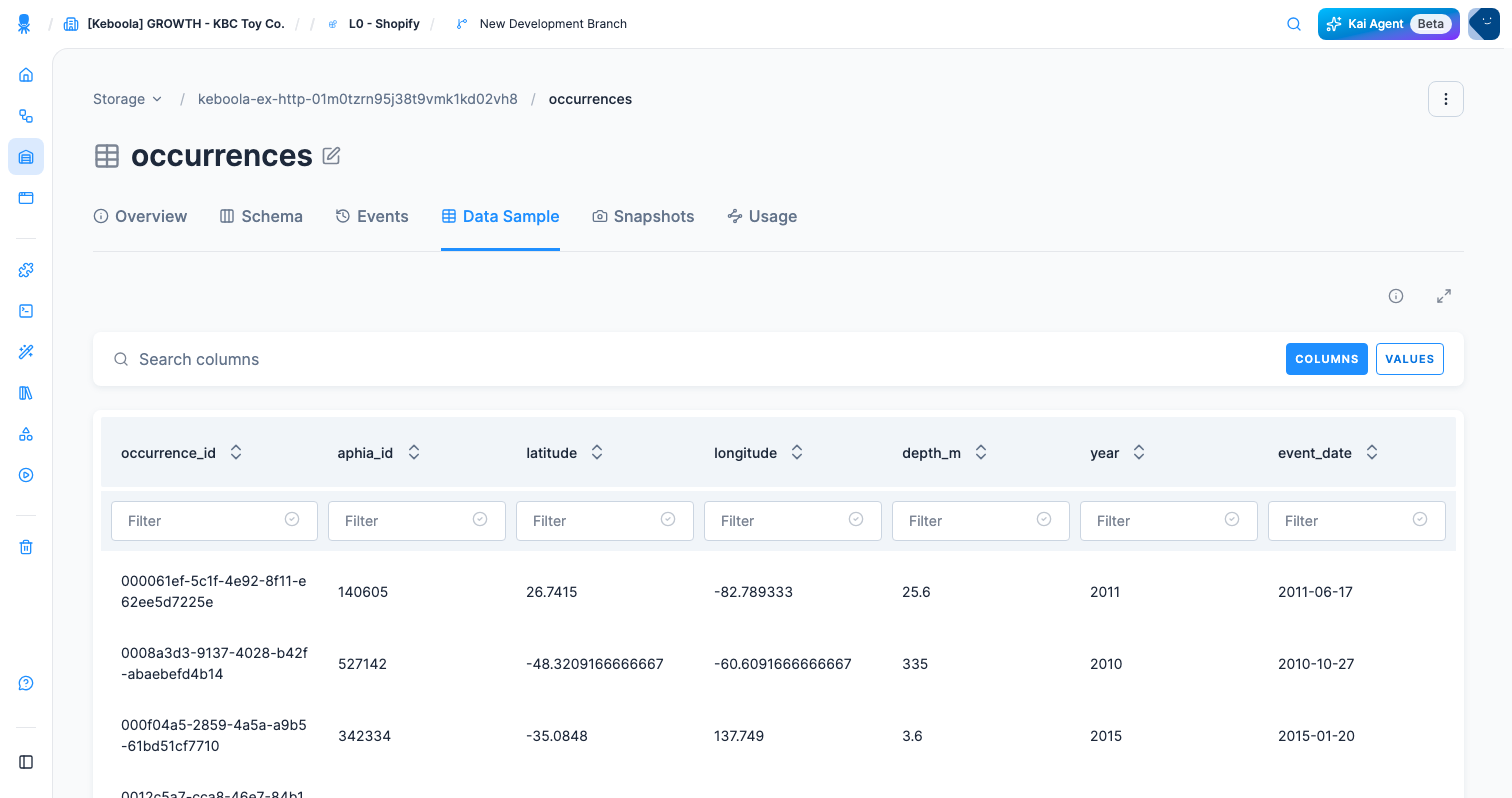Expand data sample to fullscreen
Viewport: 1512px width, 798px height.
point(1444,296)
